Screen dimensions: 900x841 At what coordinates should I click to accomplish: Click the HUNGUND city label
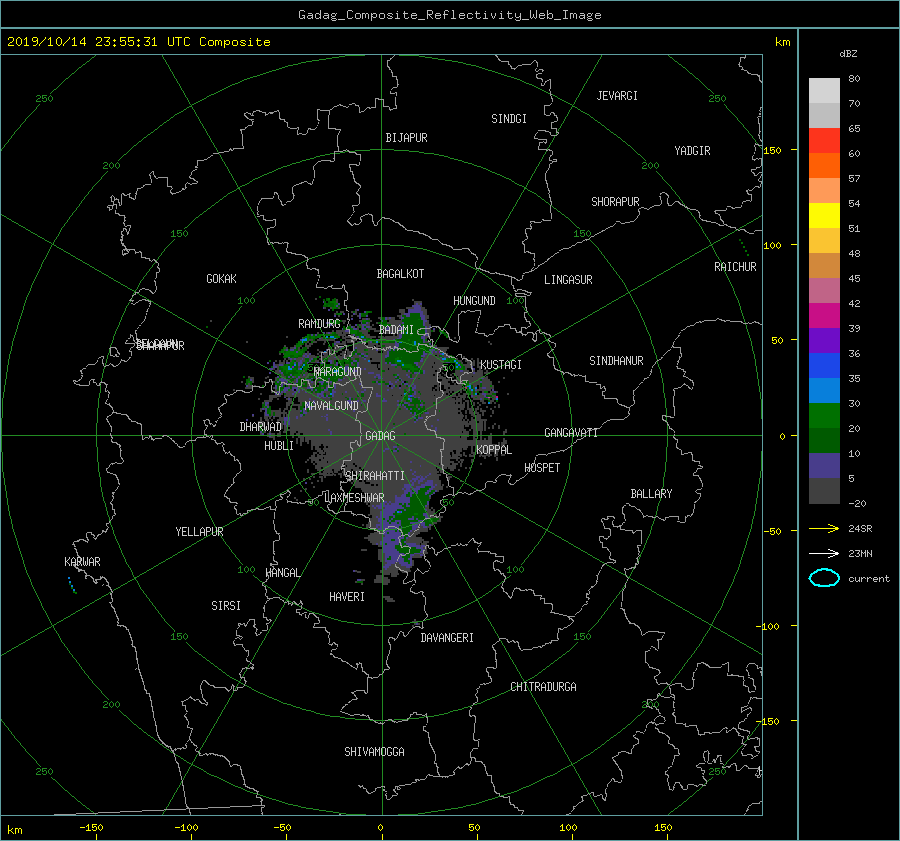tap(474, 301)
